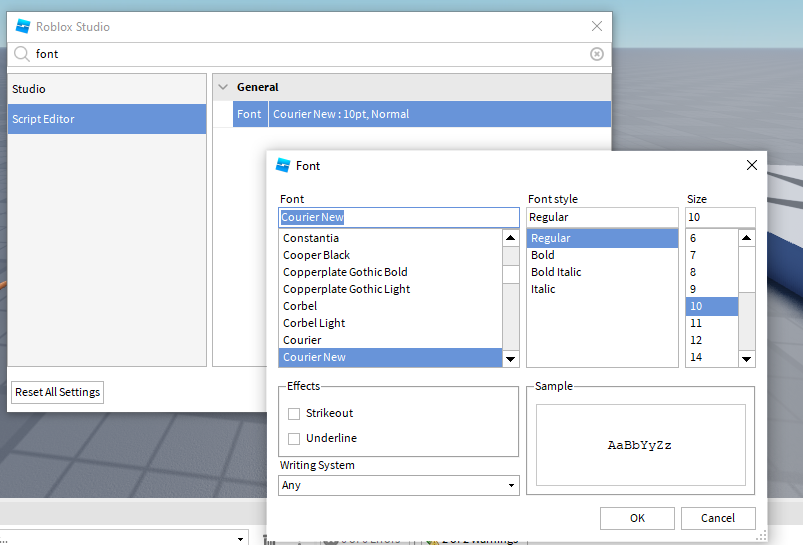The width and height of the screenshot is (803, 545).
Task: Click size list scroll up arrow
Action: click(747, 238)
